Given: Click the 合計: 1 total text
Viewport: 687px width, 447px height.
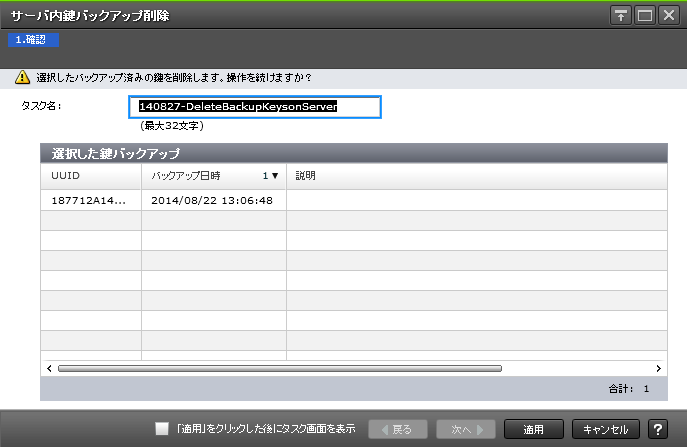Looking at the screenshot, I should coord(629,389).
